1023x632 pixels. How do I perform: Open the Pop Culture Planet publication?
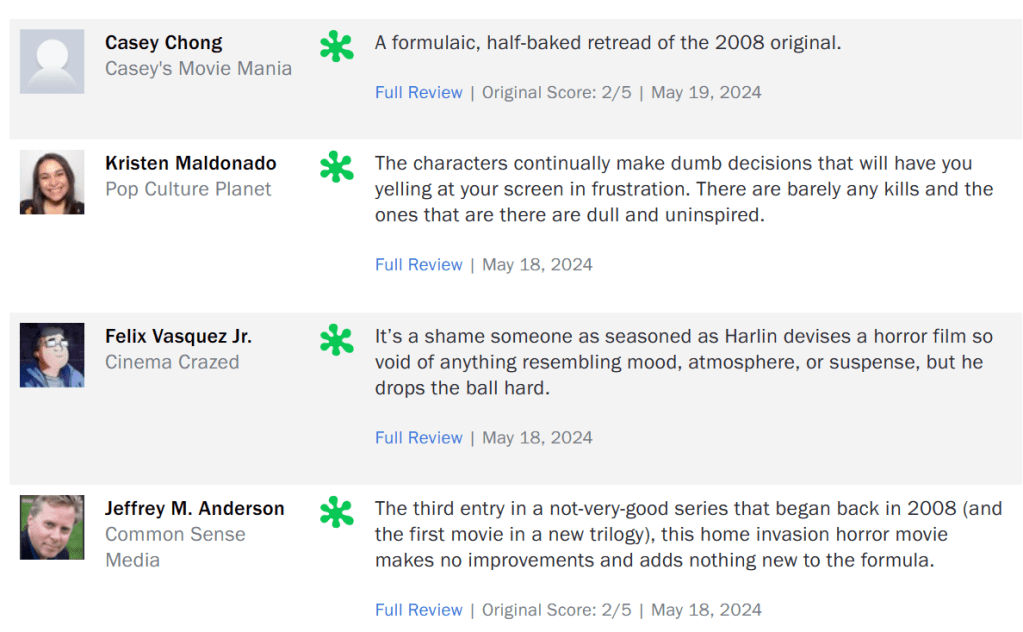pyautogui.click(x=188, y=189)
